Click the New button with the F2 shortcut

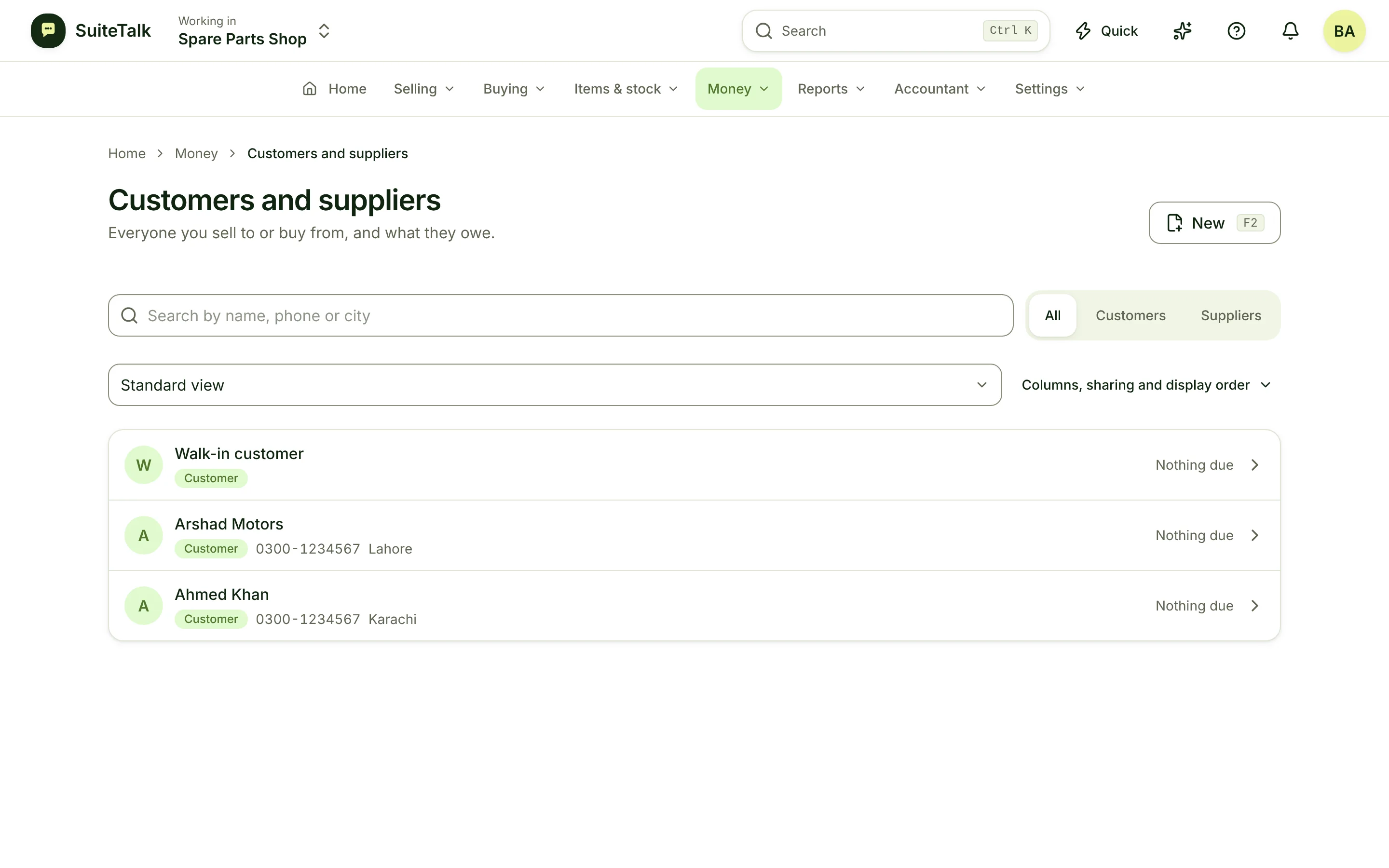pos(1214,223)
